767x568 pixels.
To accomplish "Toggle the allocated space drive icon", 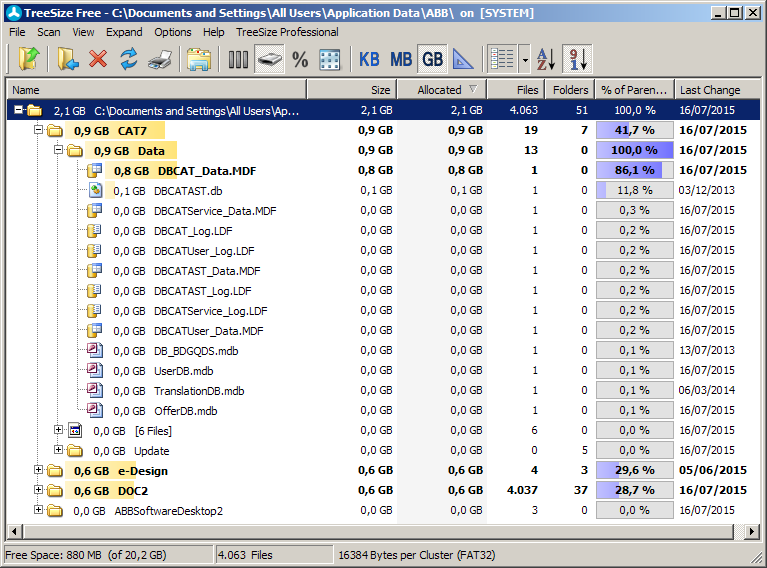I will tap(270, 60).
